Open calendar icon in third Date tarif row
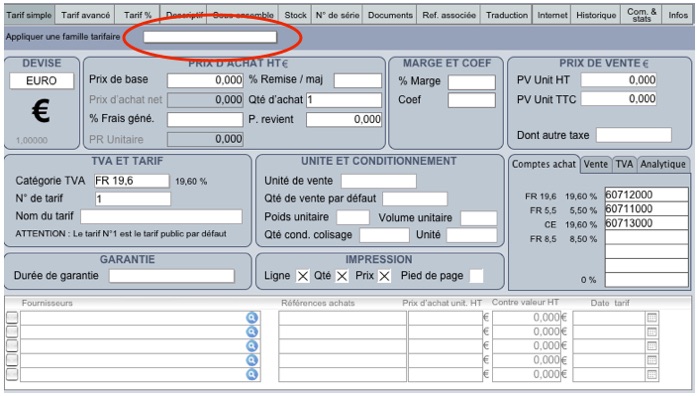 [652, 346]
